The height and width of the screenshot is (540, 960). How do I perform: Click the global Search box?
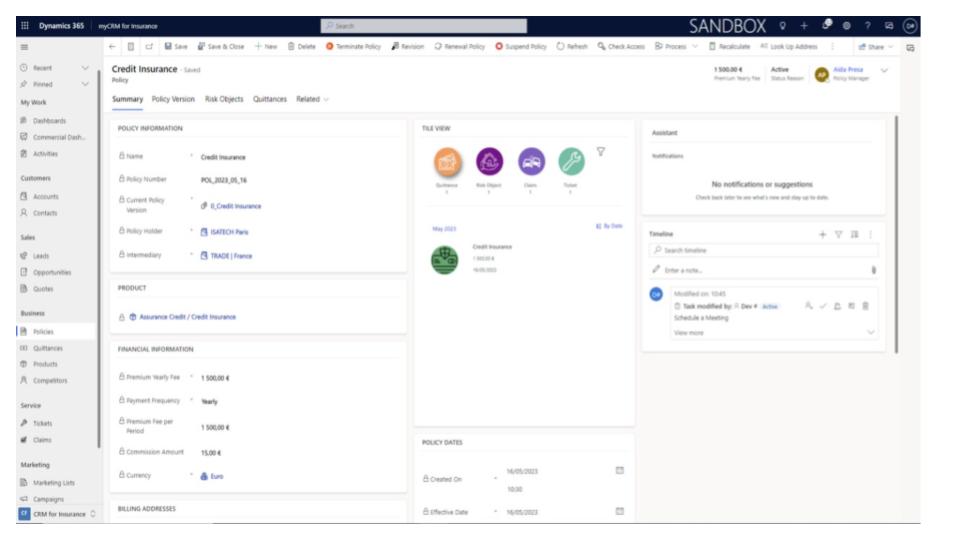pos(424,26)
